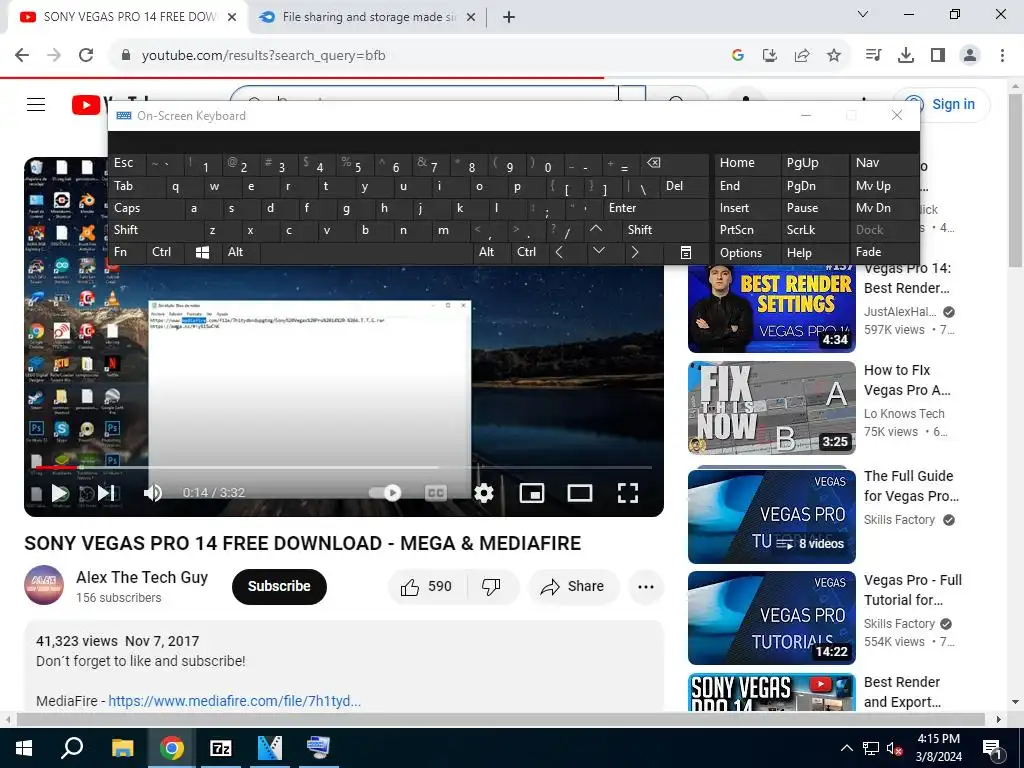Select the SONY VEGAS PRO 14 tab

tap(128, 17)
